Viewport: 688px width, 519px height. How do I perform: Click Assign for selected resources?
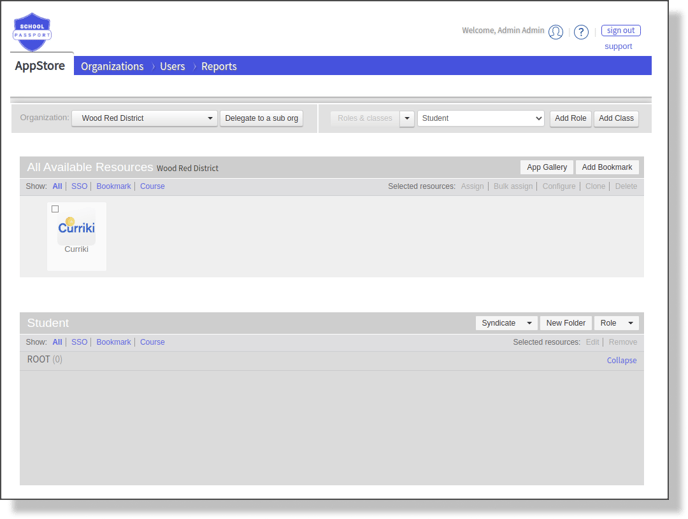coord(472,186)
